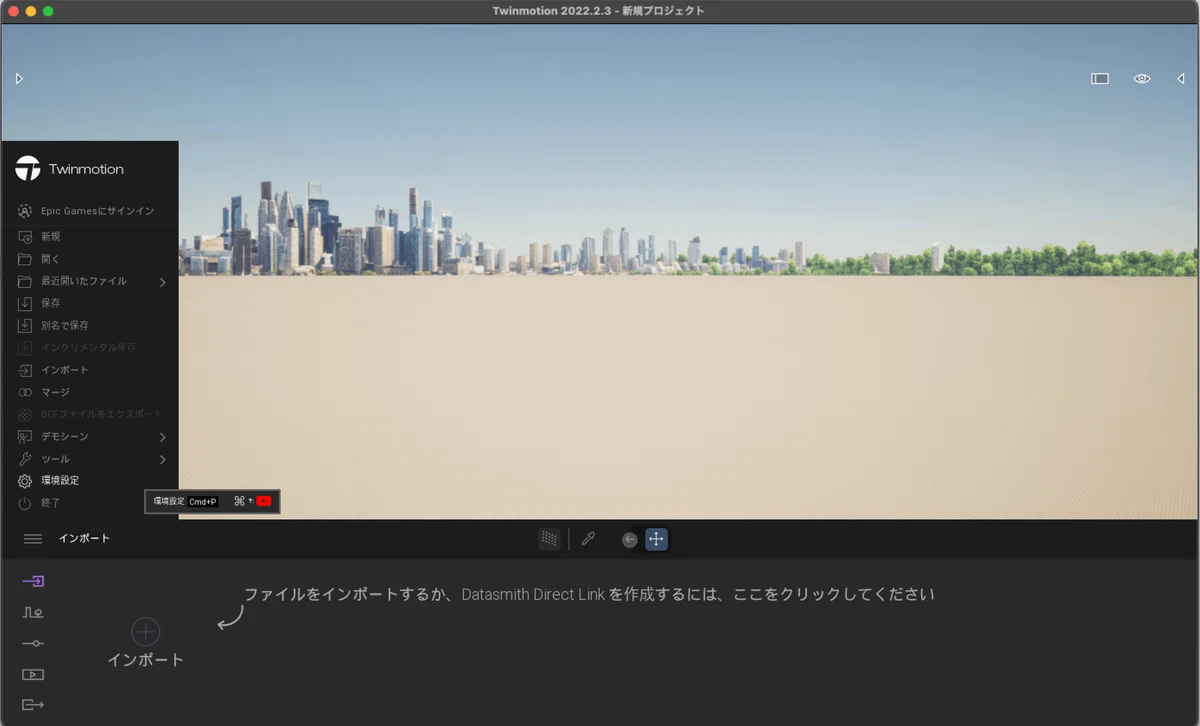Click the gear icon beside 環境設定
The image size is (1200, 726).
(x=25, y=481)
